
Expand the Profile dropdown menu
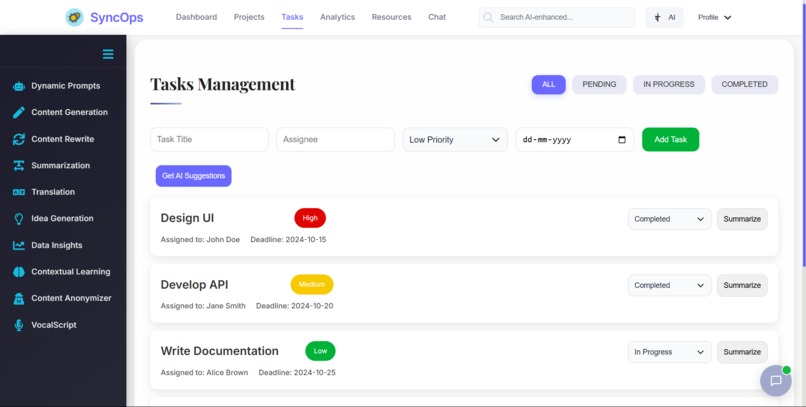[715, 17]
